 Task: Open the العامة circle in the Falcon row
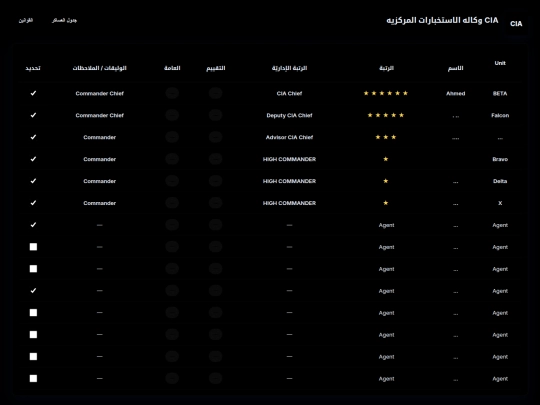coord(172,115)
